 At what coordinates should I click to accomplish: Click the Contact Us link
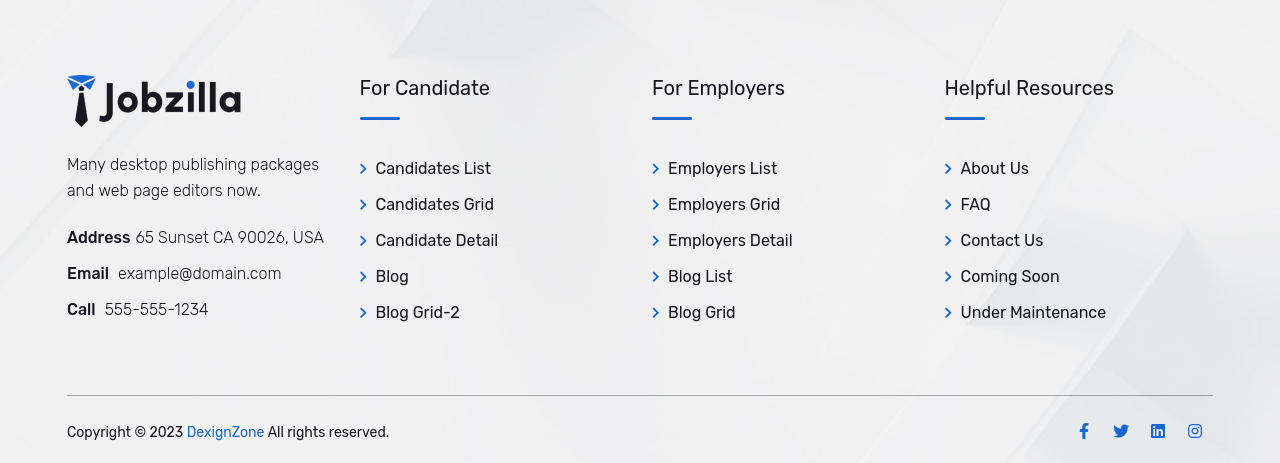(x=1001, y=241)
